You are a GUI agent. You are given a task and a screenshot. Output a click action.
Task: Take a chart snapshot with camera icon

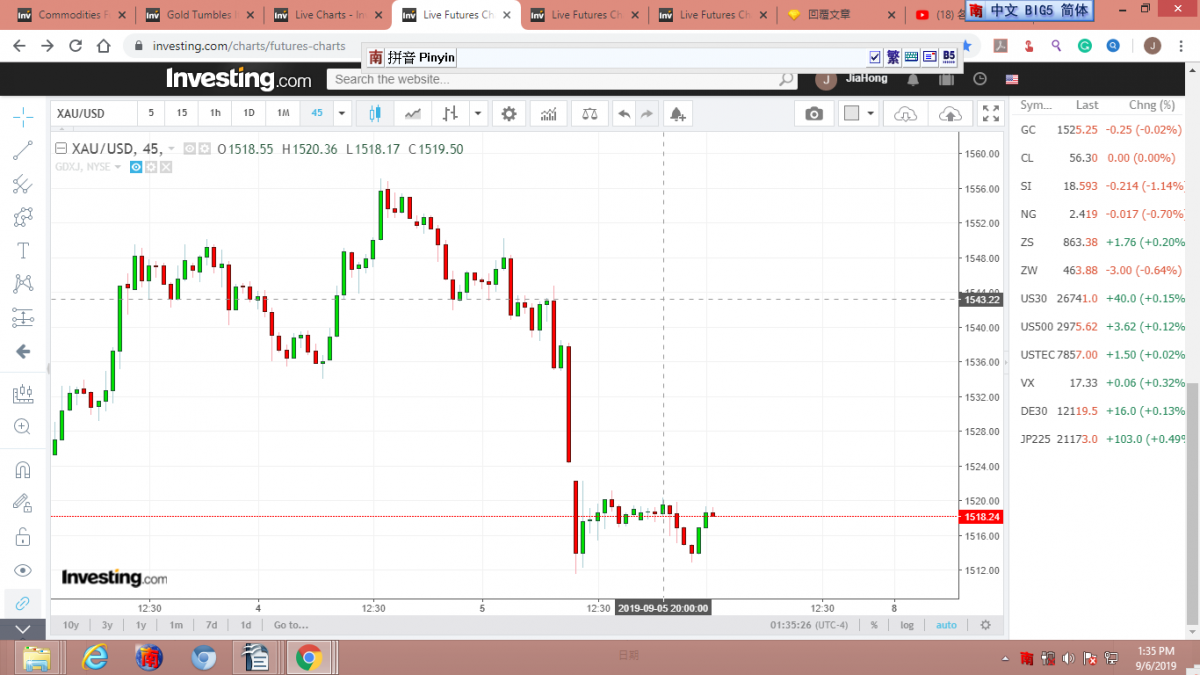[x=814, y=114]
